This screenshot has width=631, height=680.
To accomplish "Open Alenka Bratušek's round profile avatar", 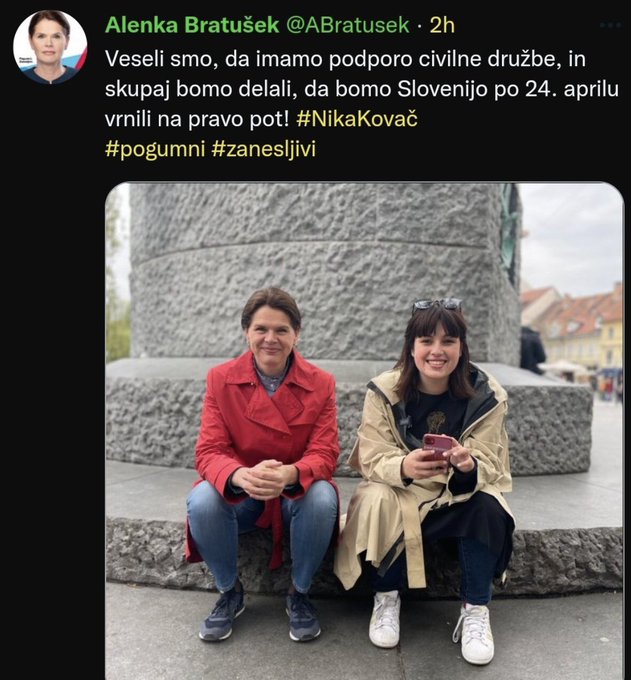I will [x=50, y=47].
